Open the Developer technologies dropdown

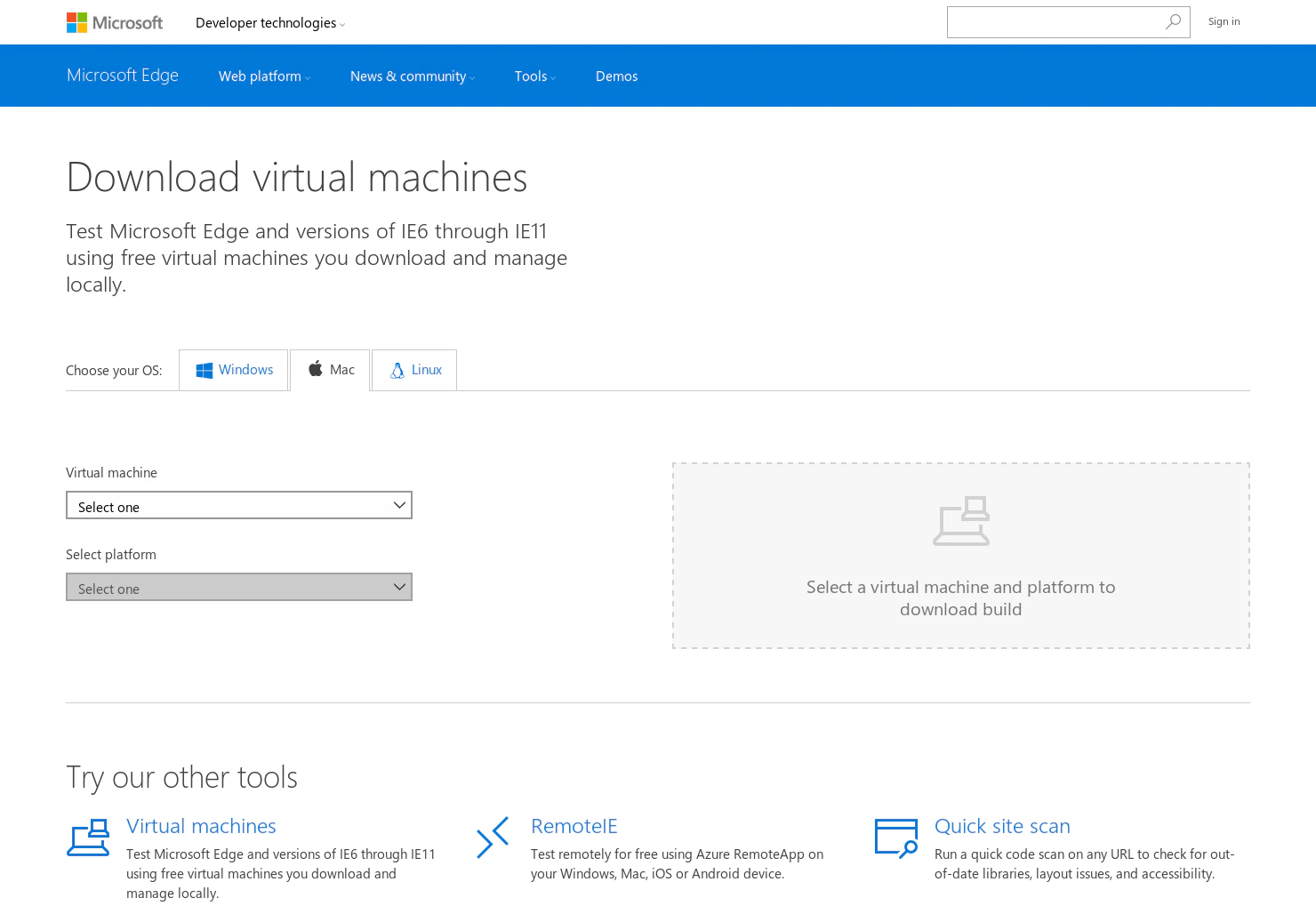coord(270,23)
